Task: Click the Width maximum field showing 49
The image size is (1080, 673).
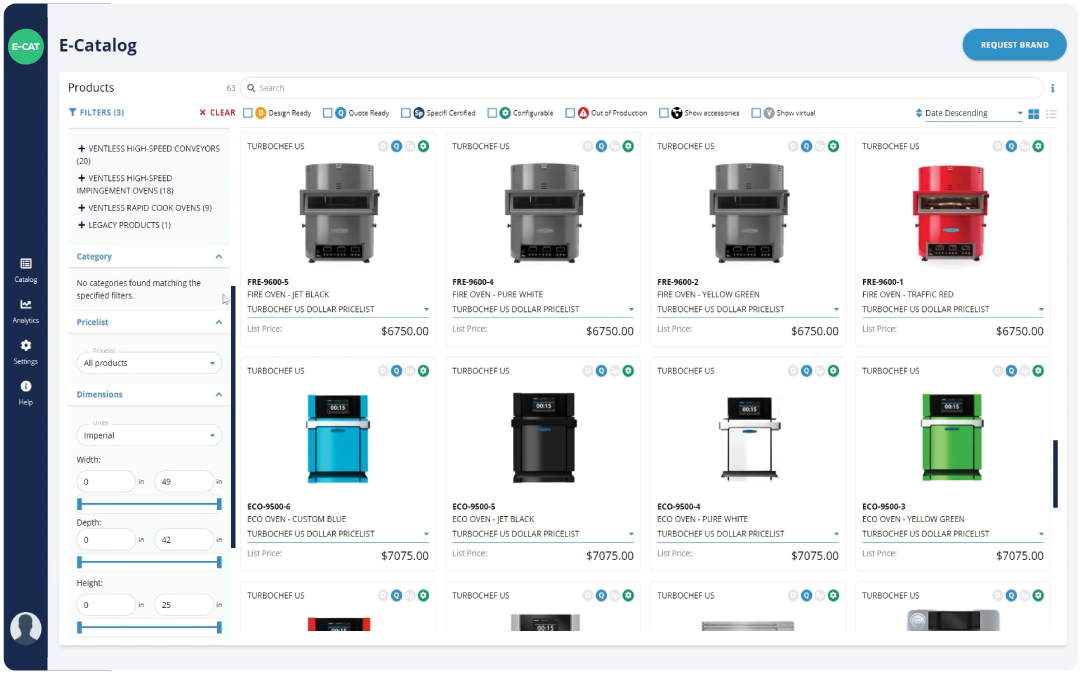Action: pyautogui.click(x=184, y=482)
